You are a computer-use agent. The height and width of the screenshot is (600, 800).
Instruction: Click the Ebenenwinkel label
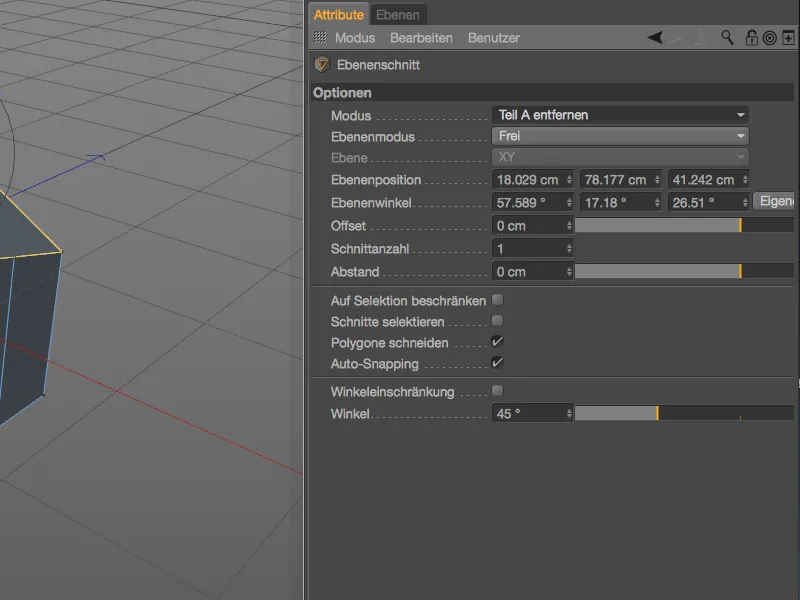tap(371, 203)
